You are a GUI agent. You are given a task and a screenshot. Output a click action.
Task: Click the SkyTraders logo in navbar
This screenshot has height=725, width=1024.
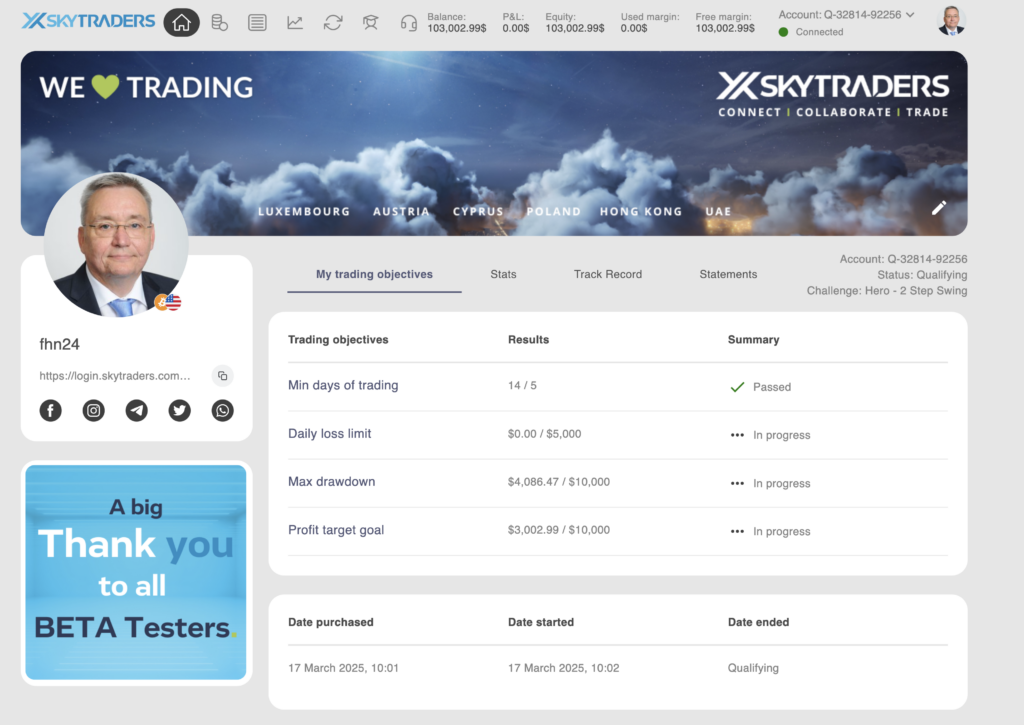(x=88, y=21)
